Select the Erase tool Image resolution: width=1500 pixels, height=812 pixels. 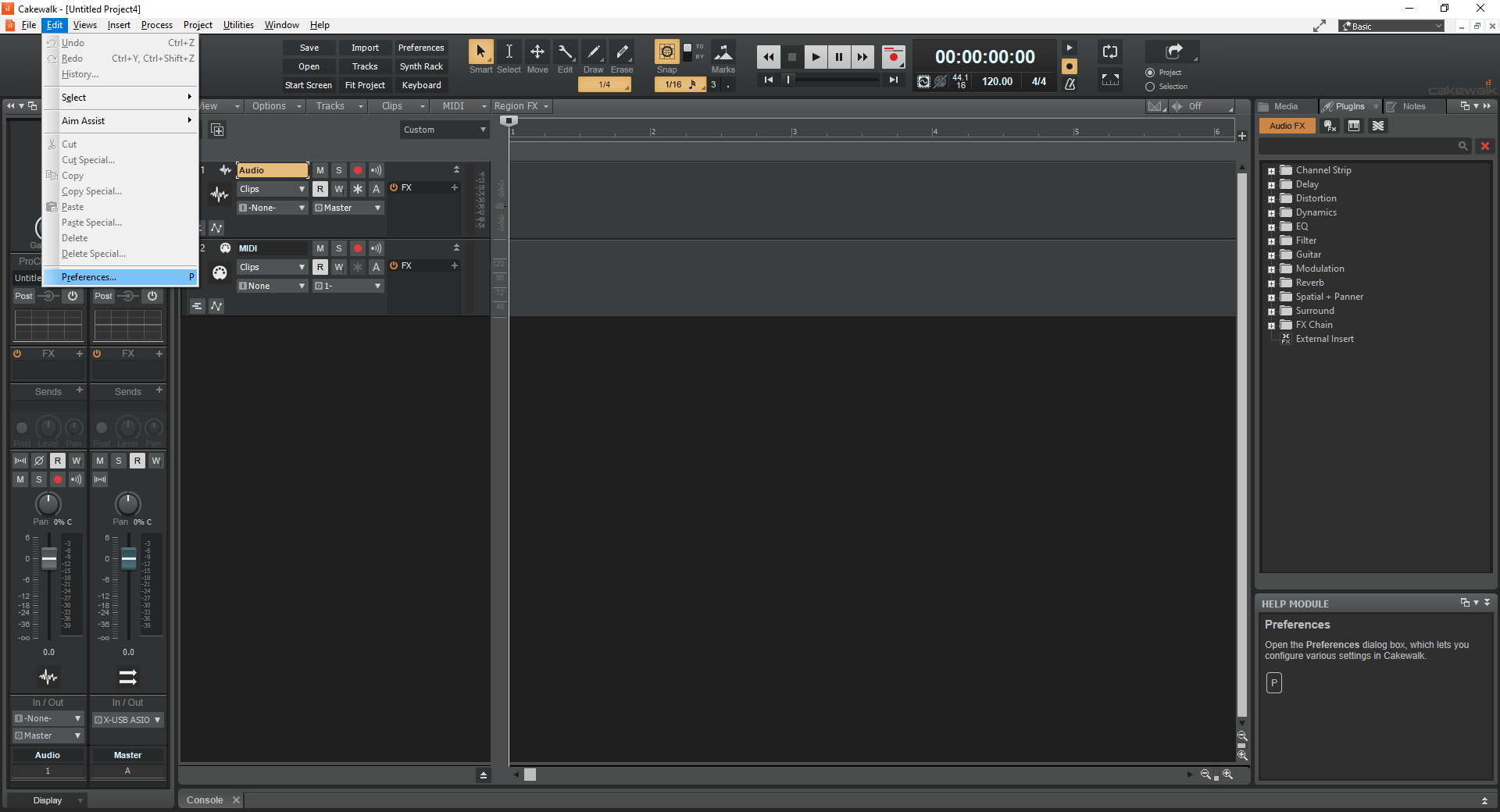tap(622, 52)
